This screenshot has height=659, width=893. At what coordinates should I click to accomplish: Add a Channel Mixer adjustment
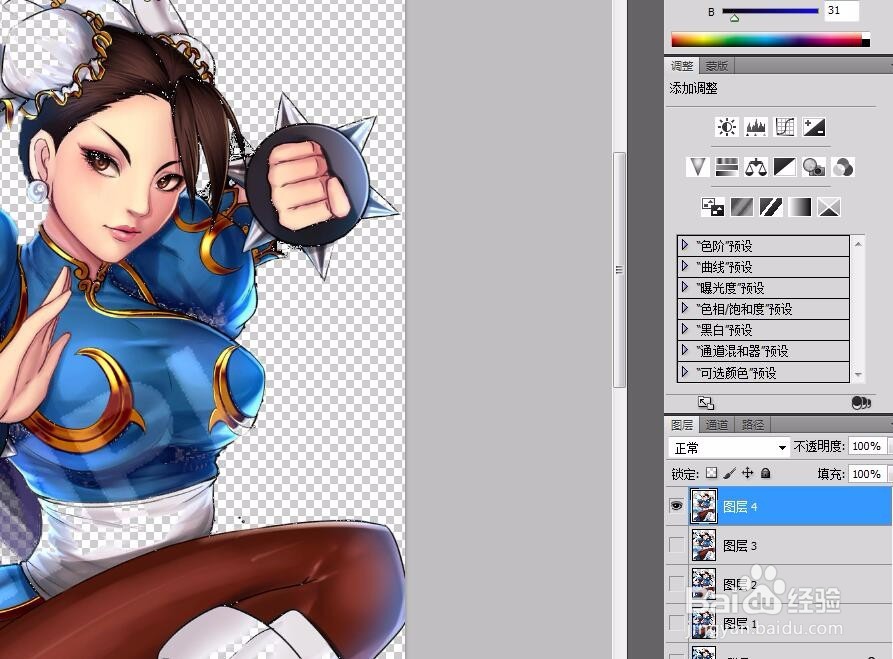tap(843, 167)
